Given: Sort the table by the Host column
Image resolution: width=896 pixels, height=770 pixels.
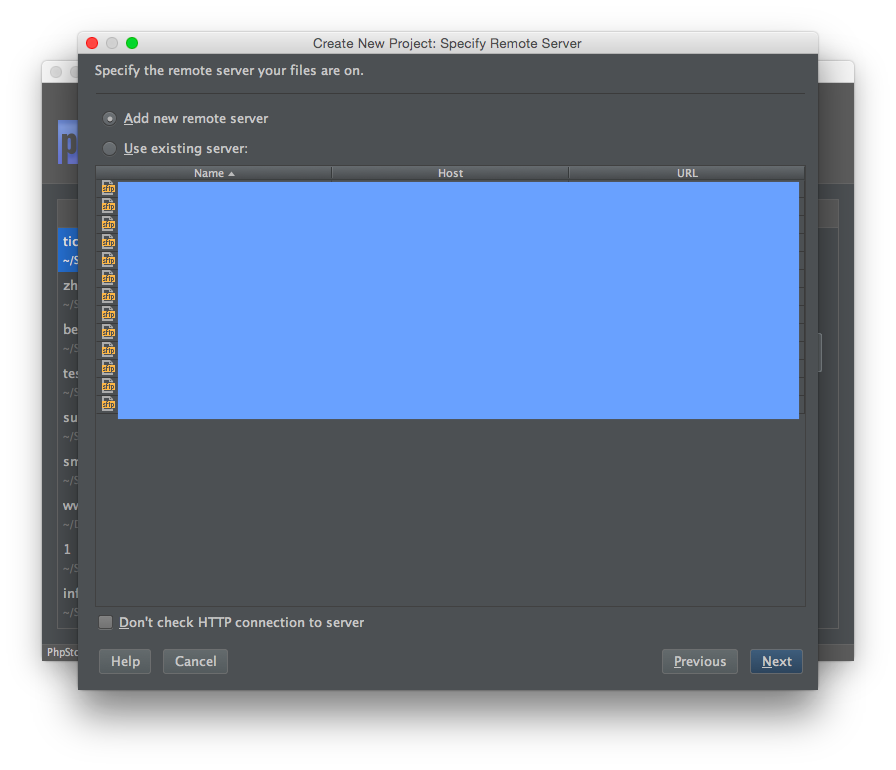Looking at the screenshot, I should pyautogui.click(x=450, y=173).
